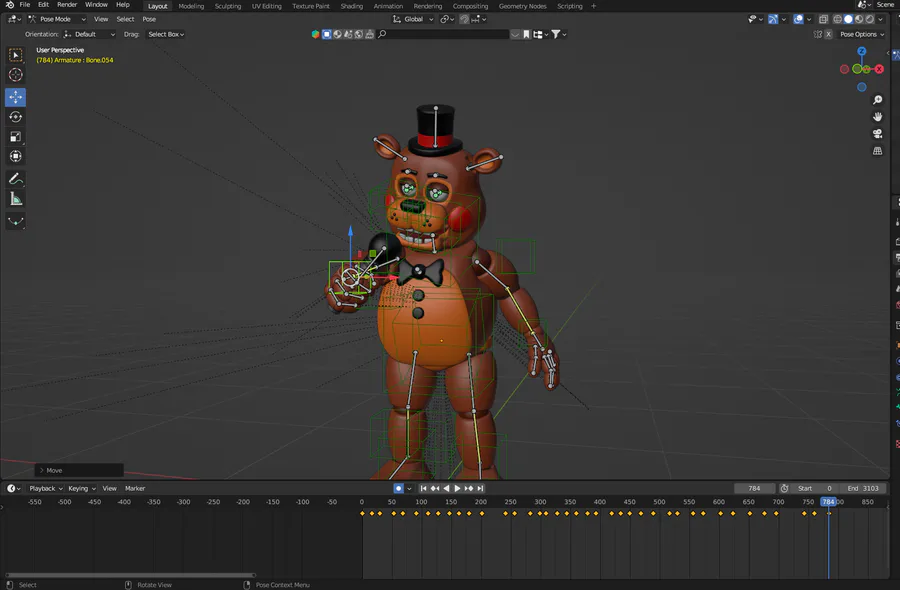The height and width of the screenshot is (590, 900).
Task: Click the timeline horizontal scrollbar
Action: click(x=130, y=575)
